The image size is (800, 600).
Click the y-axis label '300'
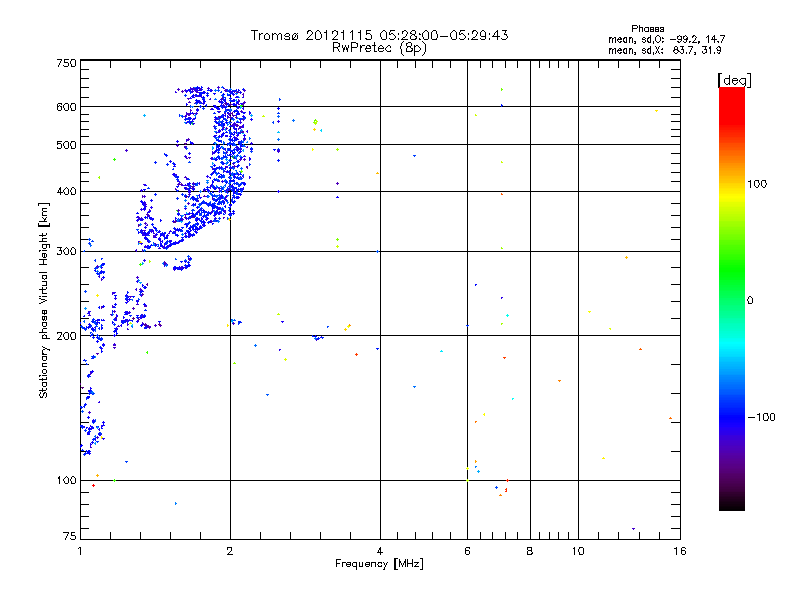click(x=66, y=252)
